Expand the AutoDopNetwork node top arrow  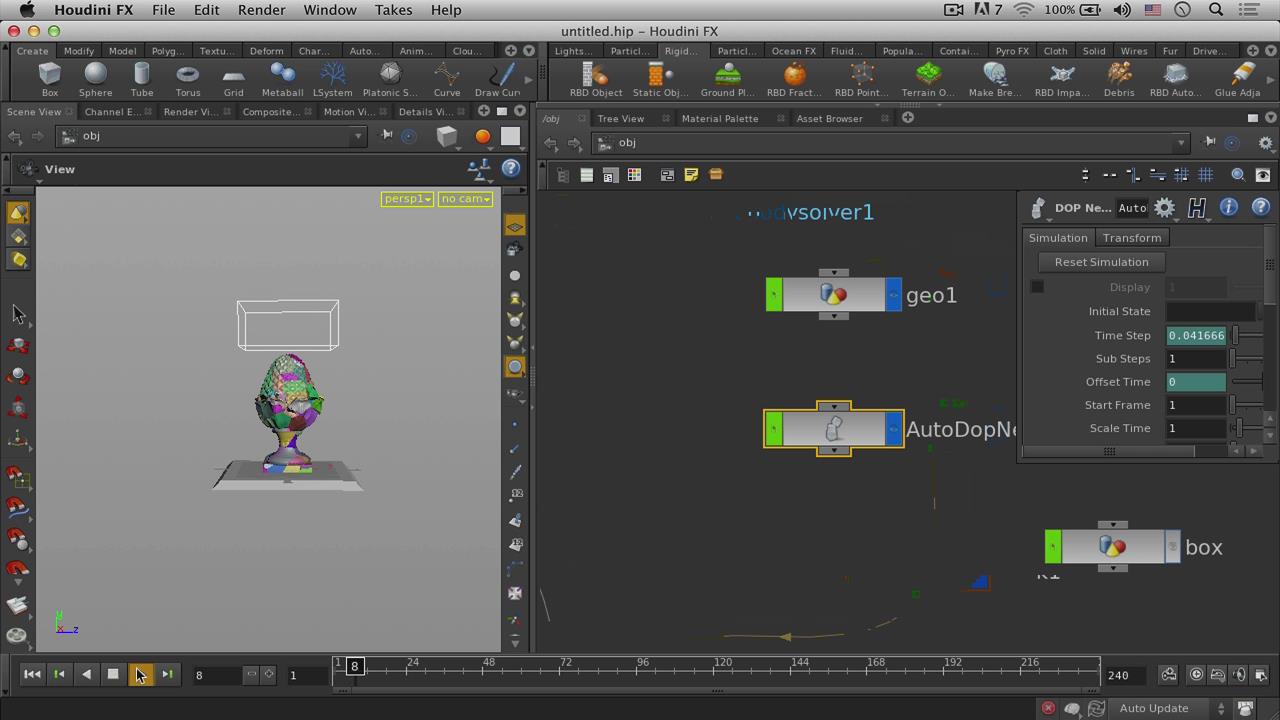click(x=833, y=407)
